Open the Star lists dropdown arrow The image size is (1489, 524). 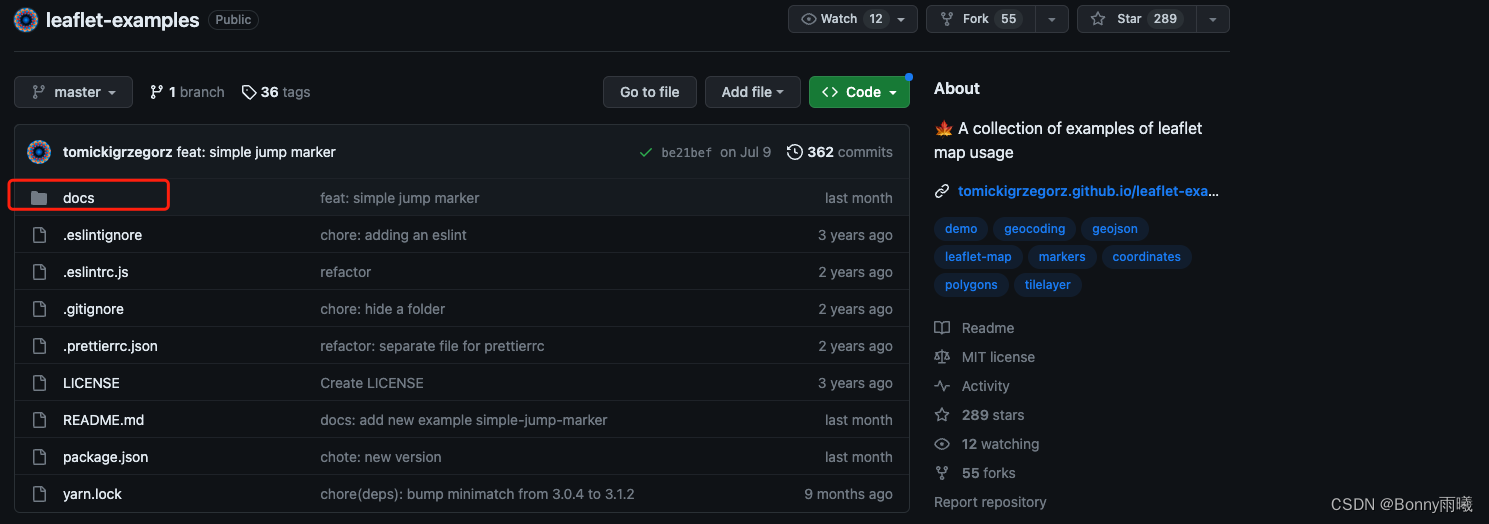click(x=1213, y=19)
